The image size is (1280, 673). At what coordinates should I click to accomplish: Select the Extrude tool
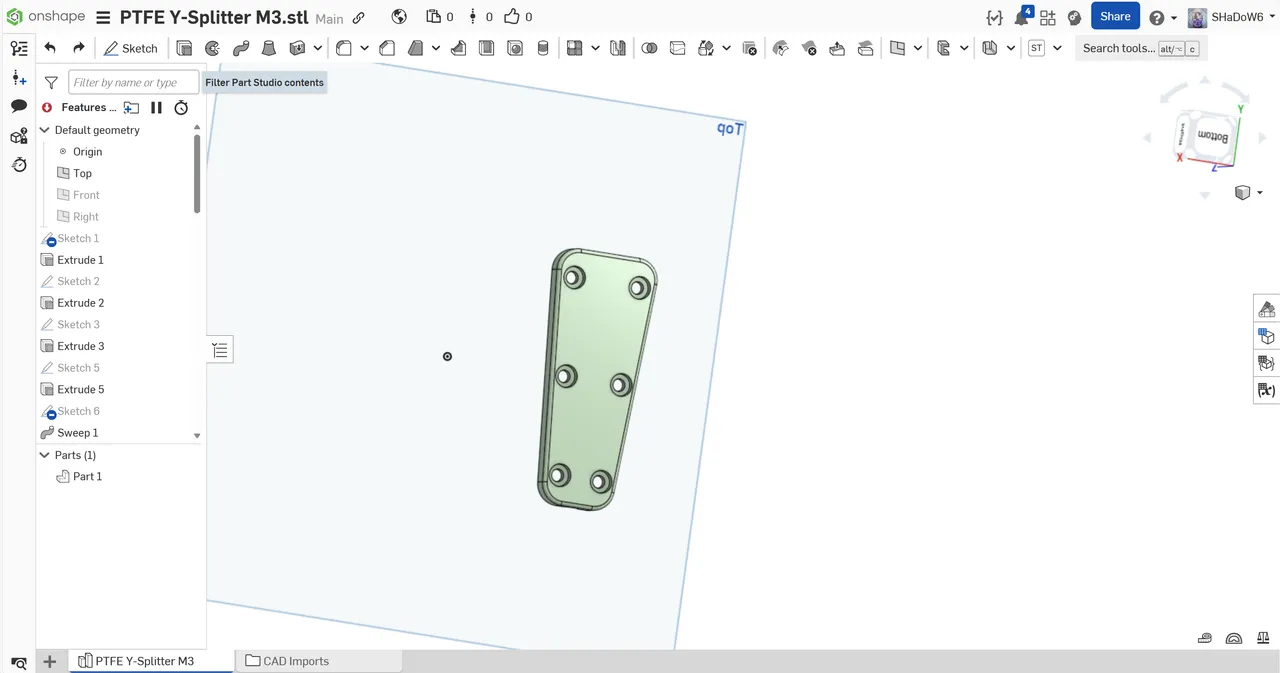click(x=184, y=48)
